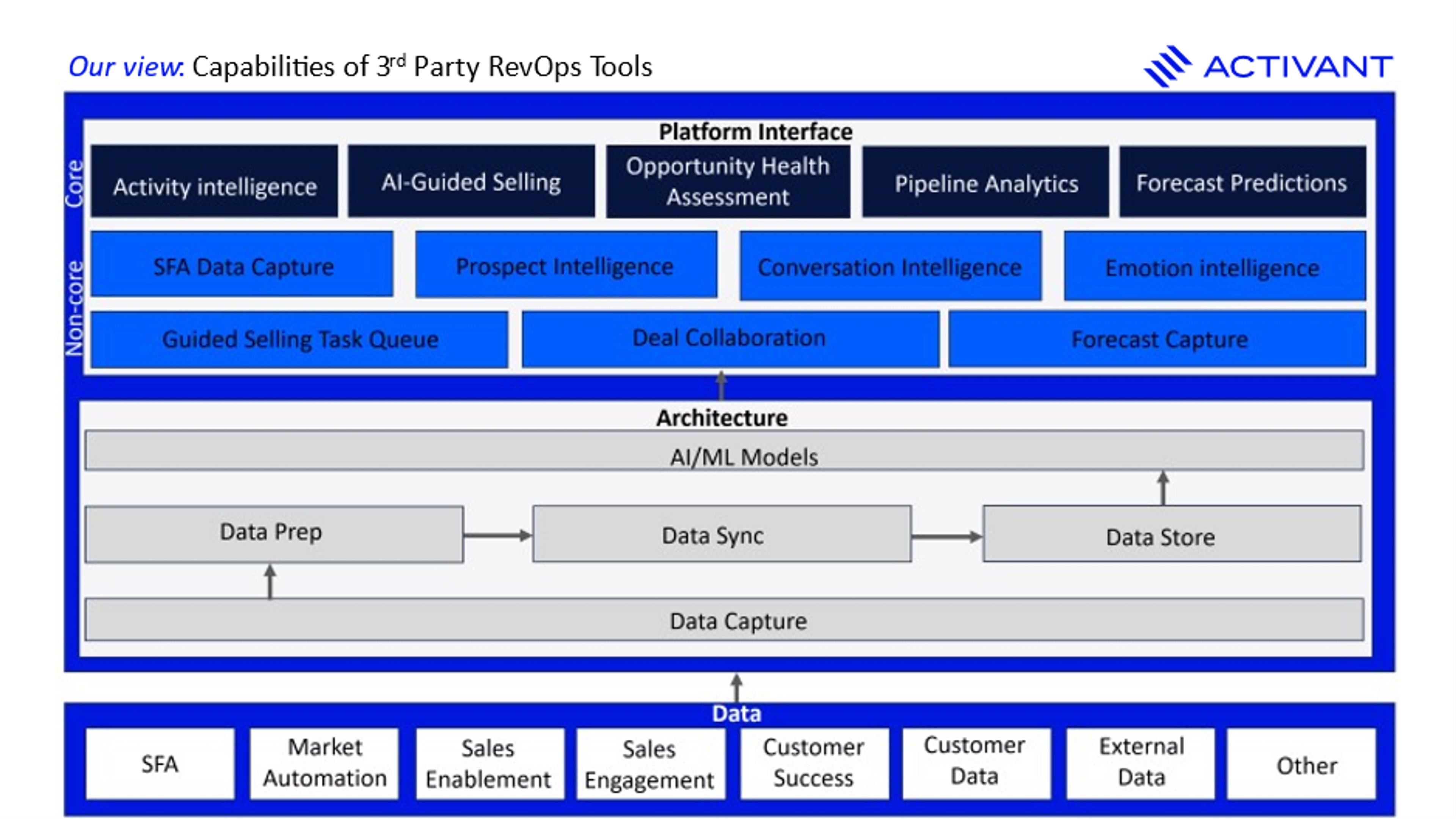Click the Pipeline Analytics block
The height and width of the screenshot is (819, 1456).
pos(985,182)
